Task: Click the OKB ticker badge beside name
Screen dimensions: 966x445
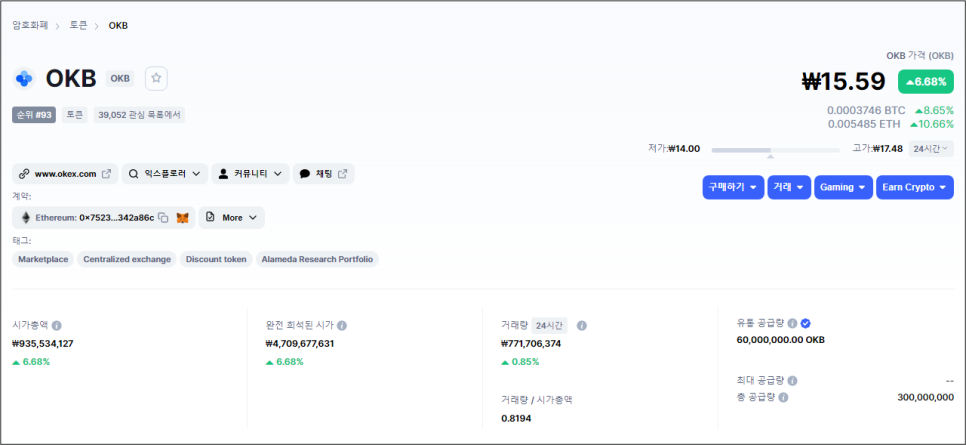Action: click(x=120, y=78)
